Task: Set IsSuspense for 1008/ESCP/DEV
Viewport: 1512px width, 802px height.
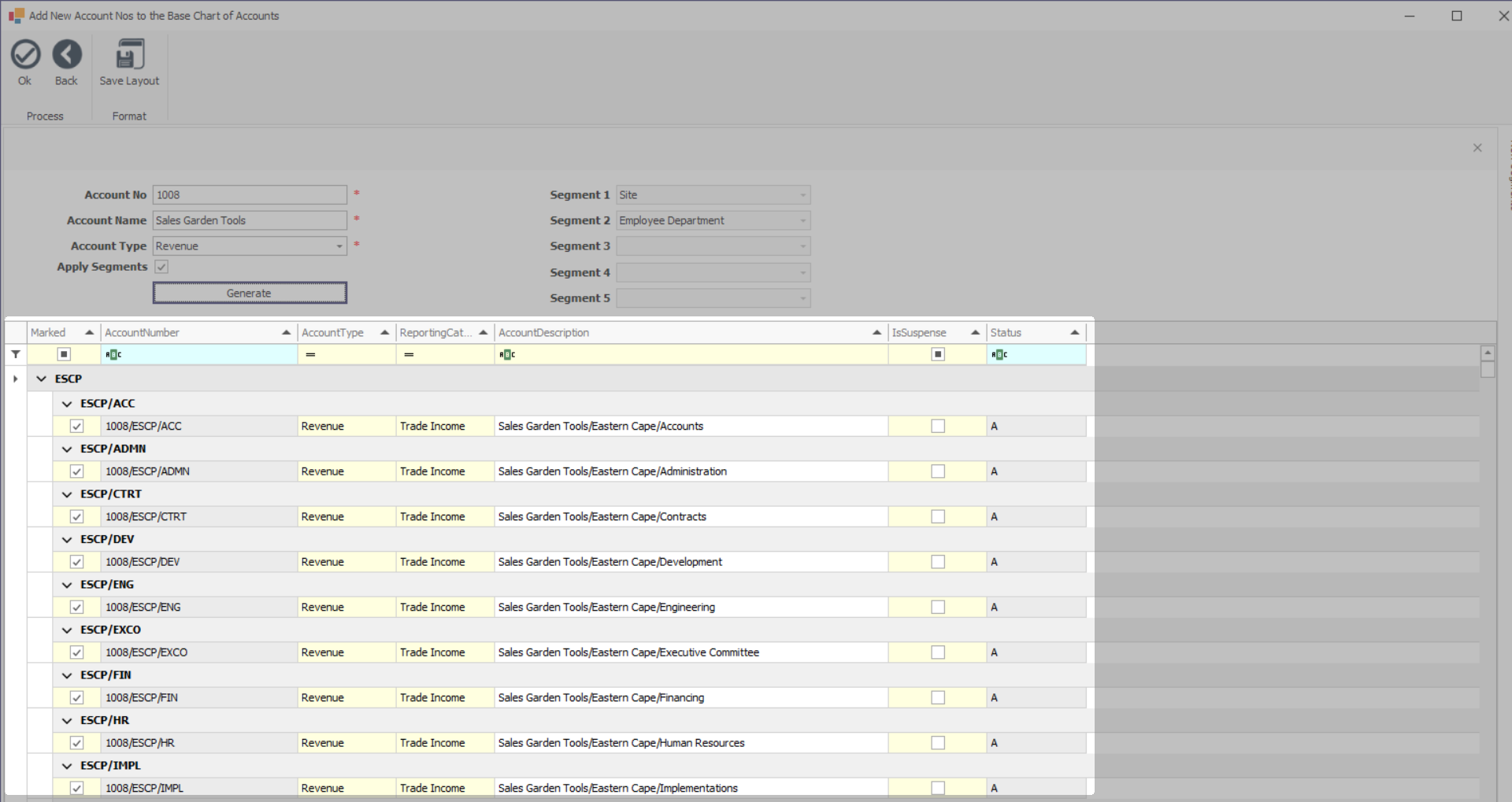Action: pos(938,562)
